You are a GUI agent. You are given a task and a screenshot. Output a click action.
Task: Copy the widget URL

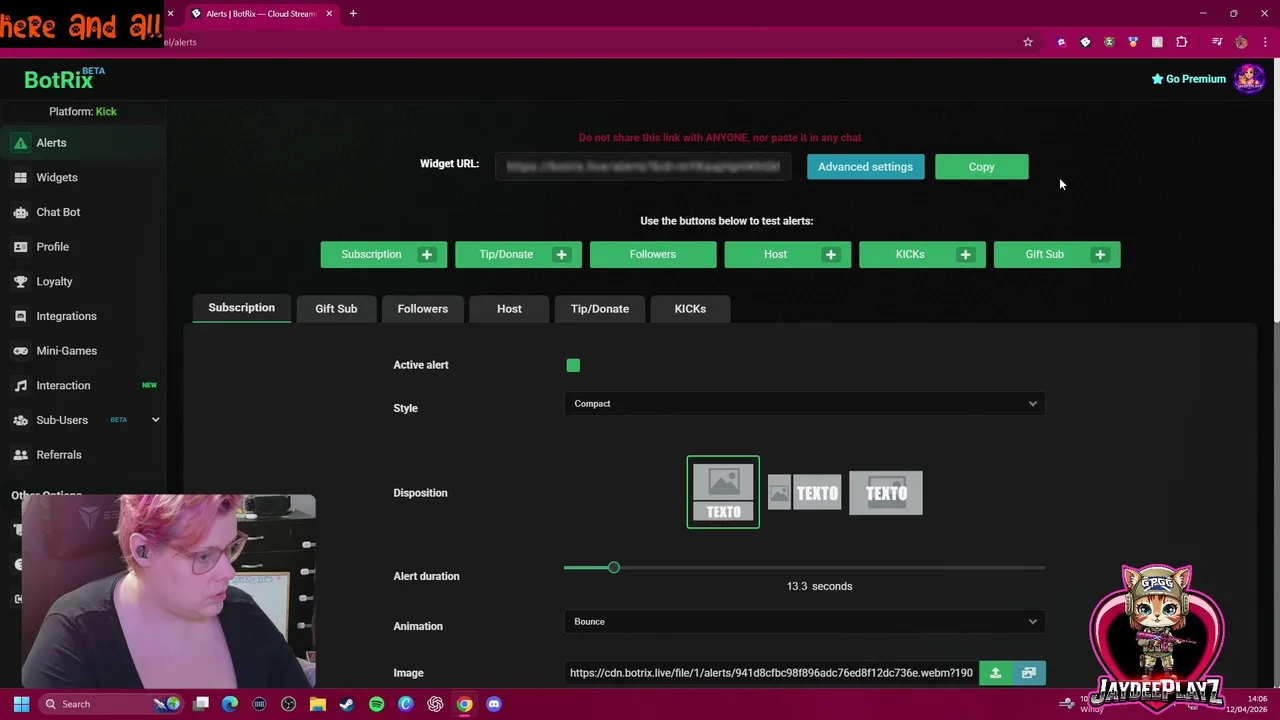[981, 167]
